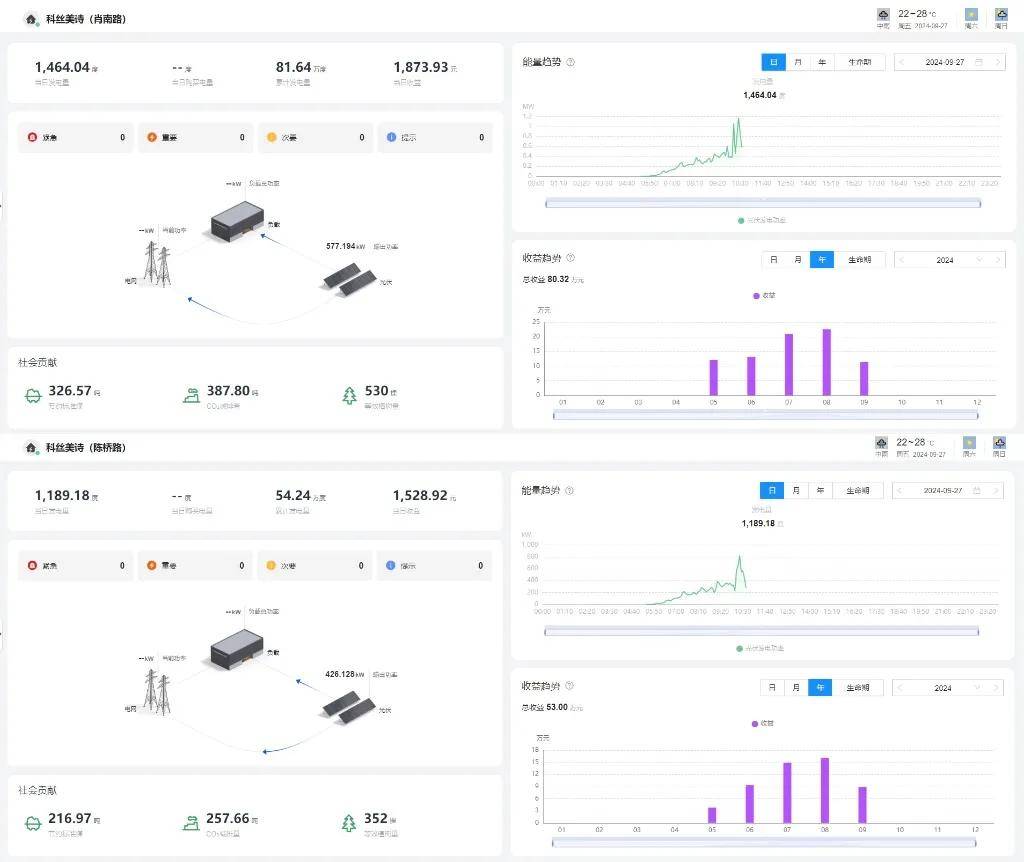1024x862 pixels.
Task: Click the CO₂ factory icon beside 387.80
Action: click(191, 395)
